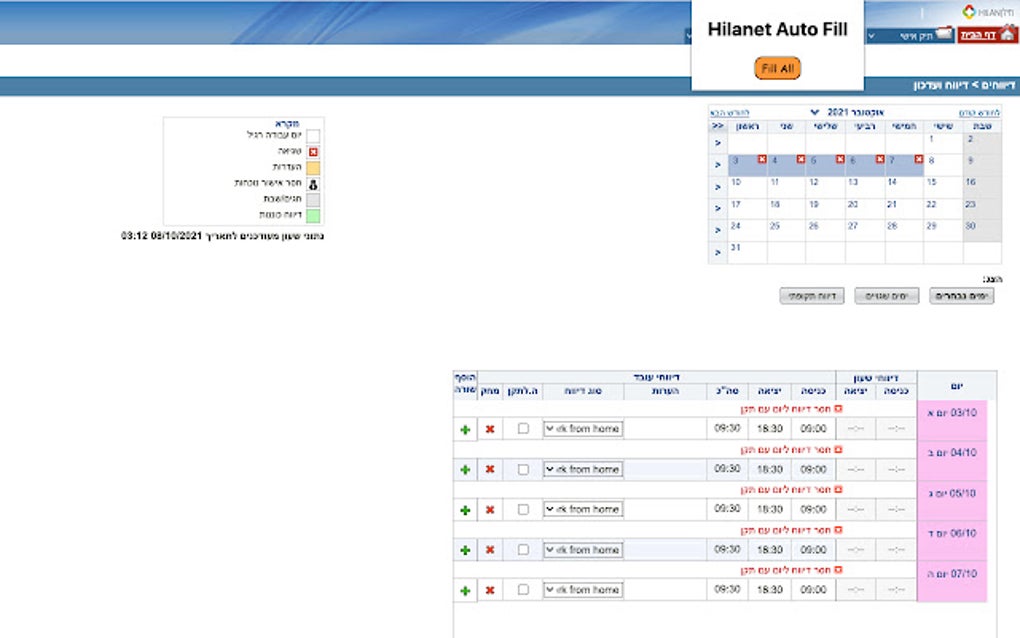Viewport: 1020px width, 638px height.
Task: Tick the checkbox in the 07/10 row
Action: 523,590
